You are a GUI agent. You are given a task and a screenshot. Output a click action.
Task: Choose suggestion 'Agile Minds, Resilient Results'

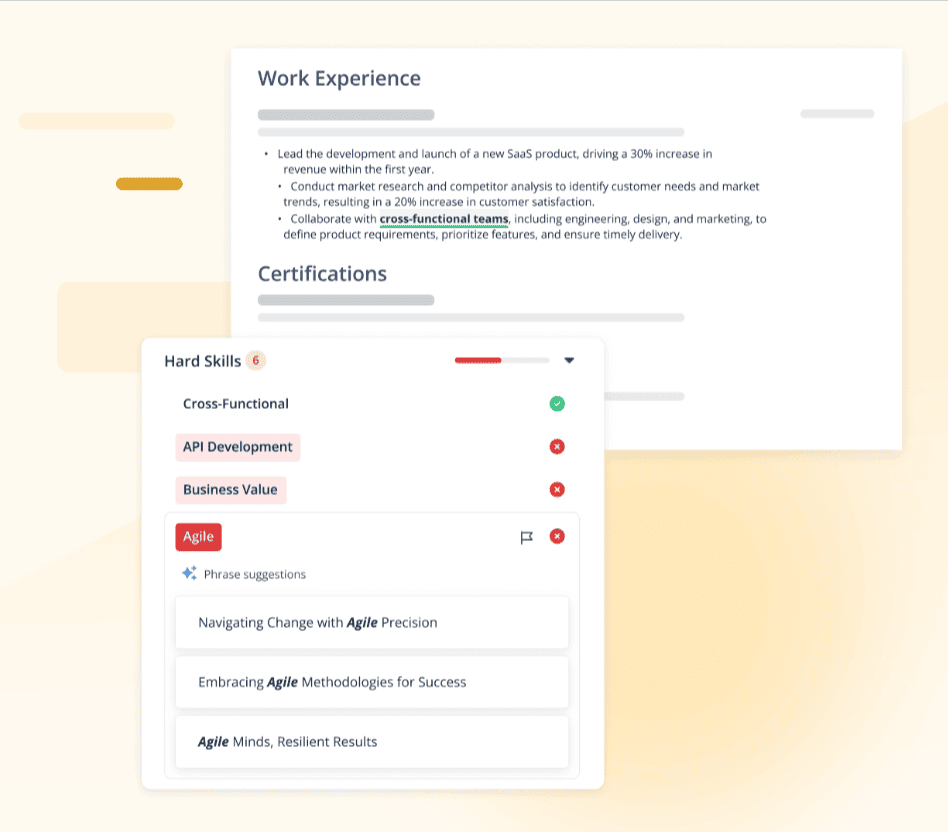click(x=372, y=742)
